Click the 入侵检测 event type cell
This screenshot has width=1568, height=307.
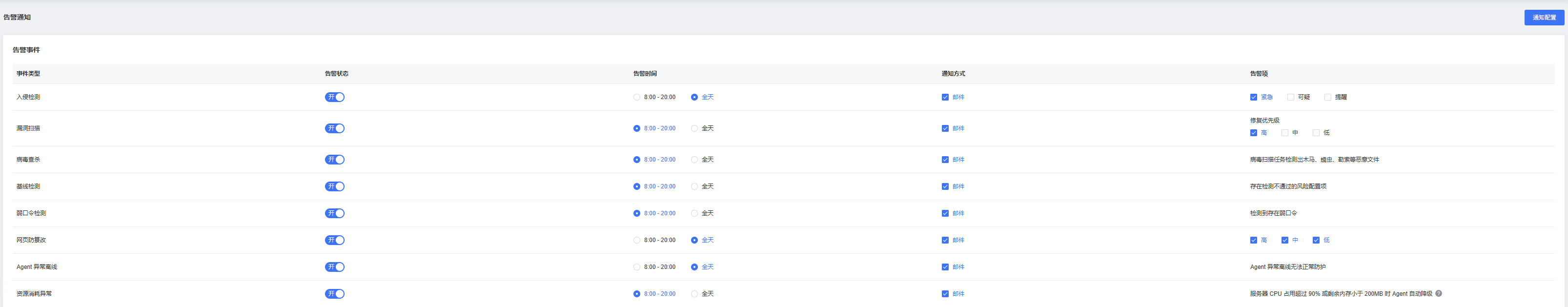(x=28, y=97)
